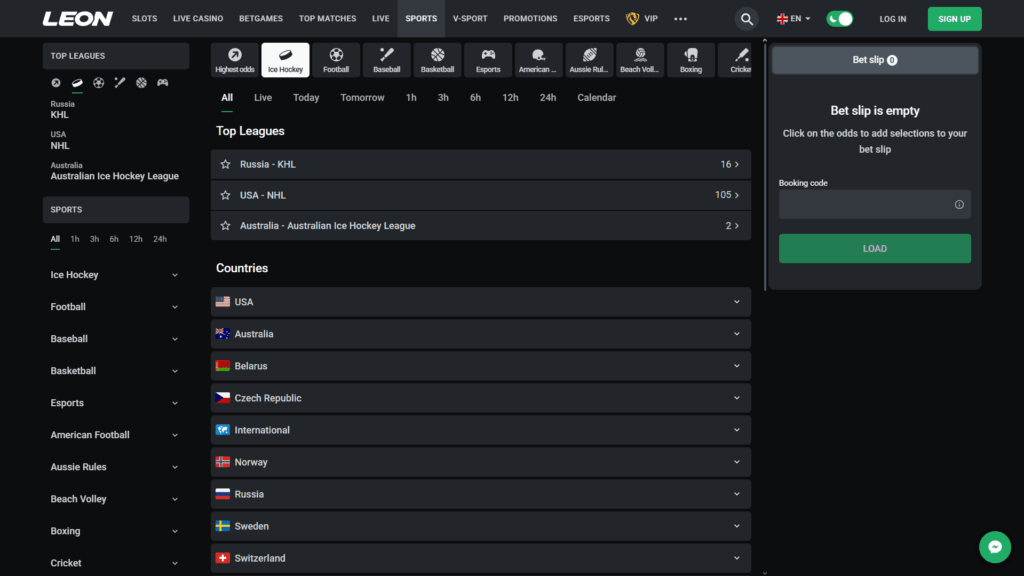Open the EN language dropdown
This screenshot has width=1024, height=576.
(x=792, y=18)
